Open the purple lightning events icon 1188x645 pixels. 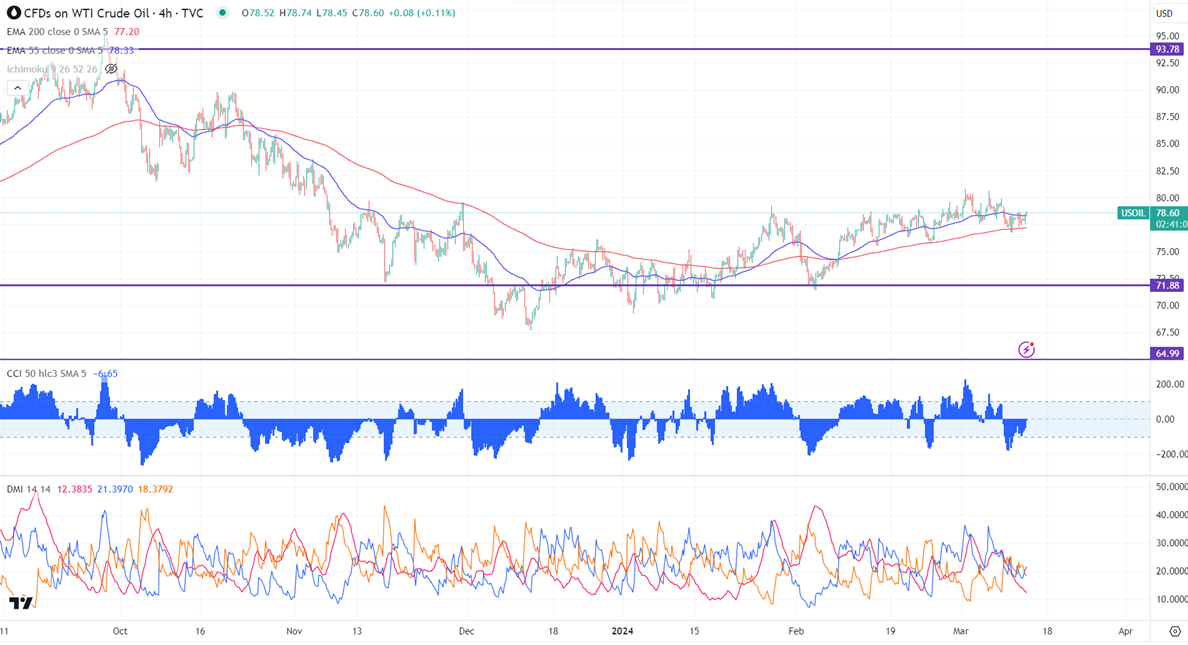point(1026,349)
